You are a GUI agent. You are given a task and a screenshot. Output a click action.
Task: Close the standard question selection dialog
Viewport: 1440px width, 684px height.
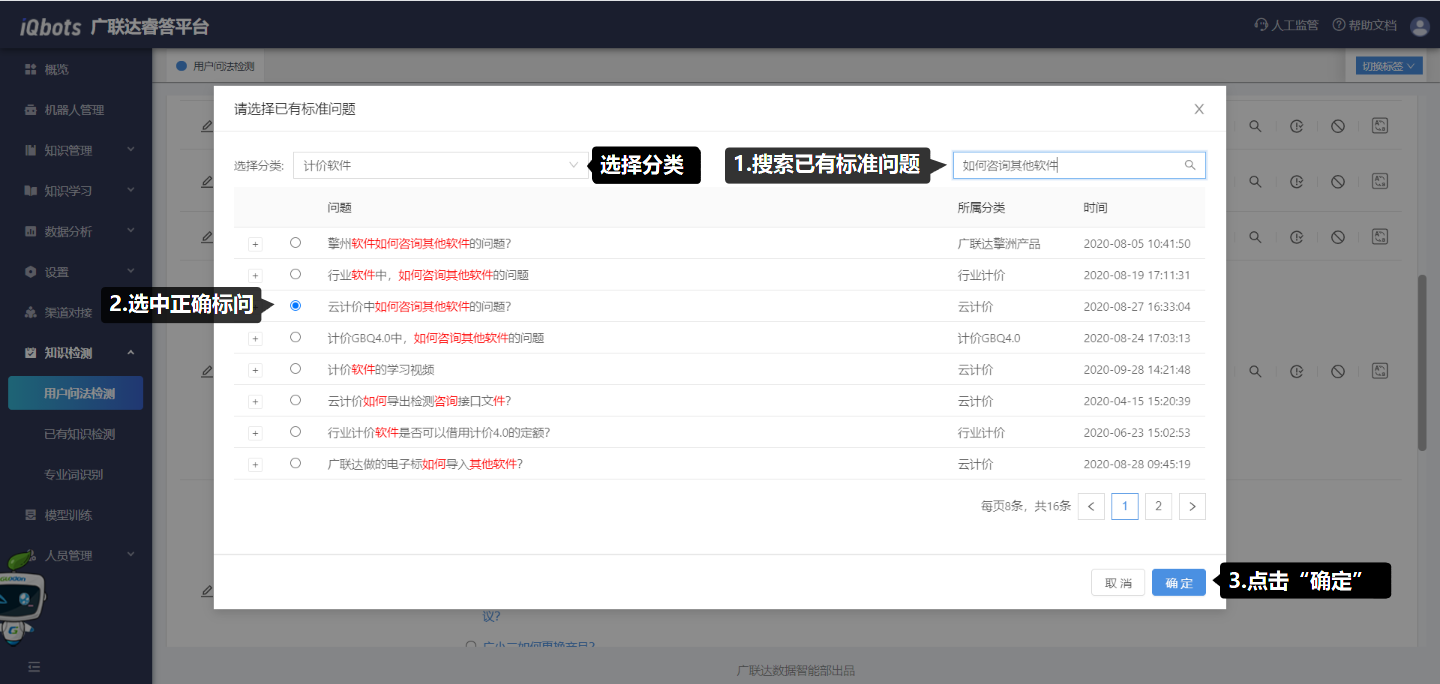point(1199,109)
